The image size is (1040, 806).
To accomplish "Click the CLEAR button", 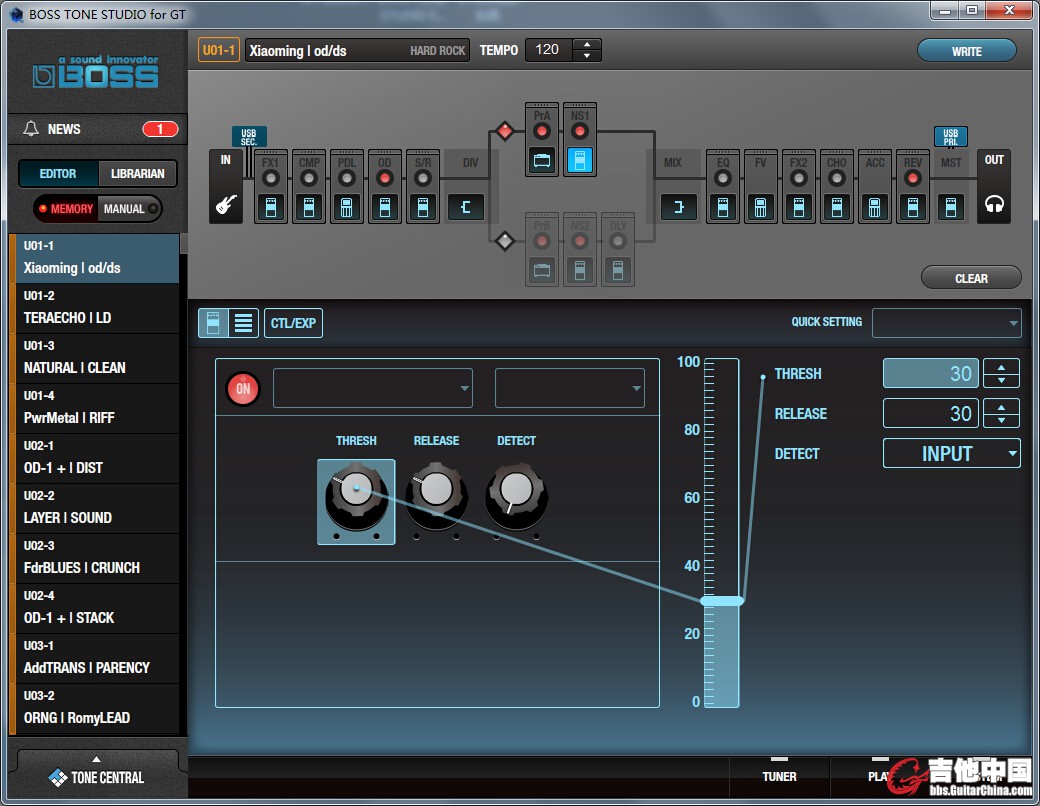I will pos(971,279).
